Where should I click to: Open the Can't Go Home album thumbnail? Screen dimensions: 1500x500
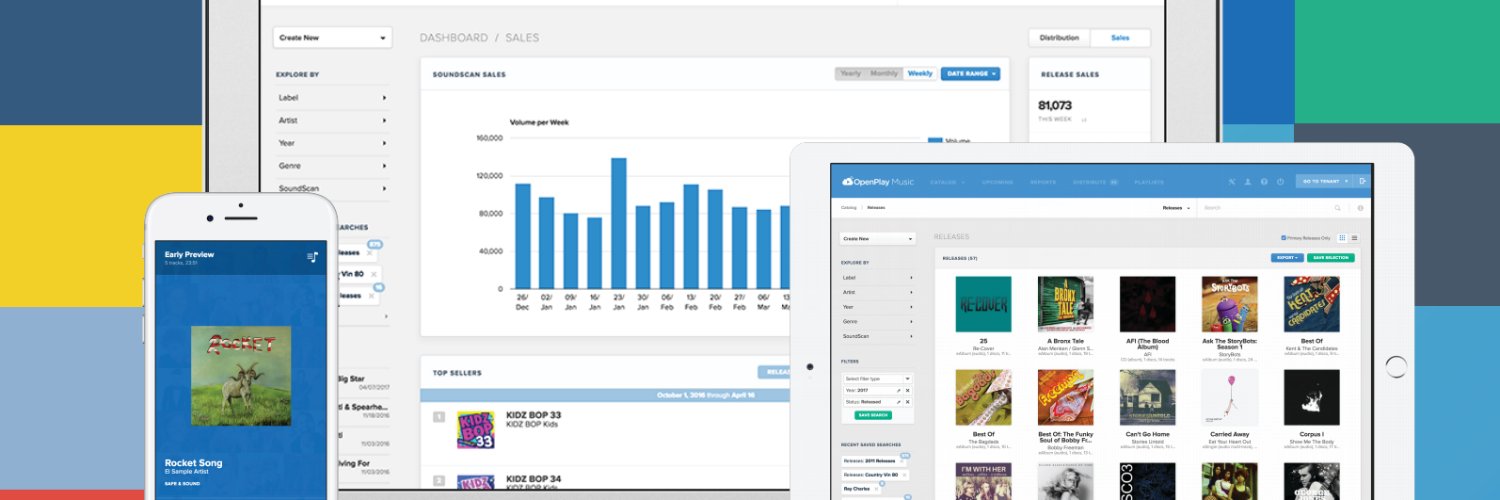tap(1147, 398)
